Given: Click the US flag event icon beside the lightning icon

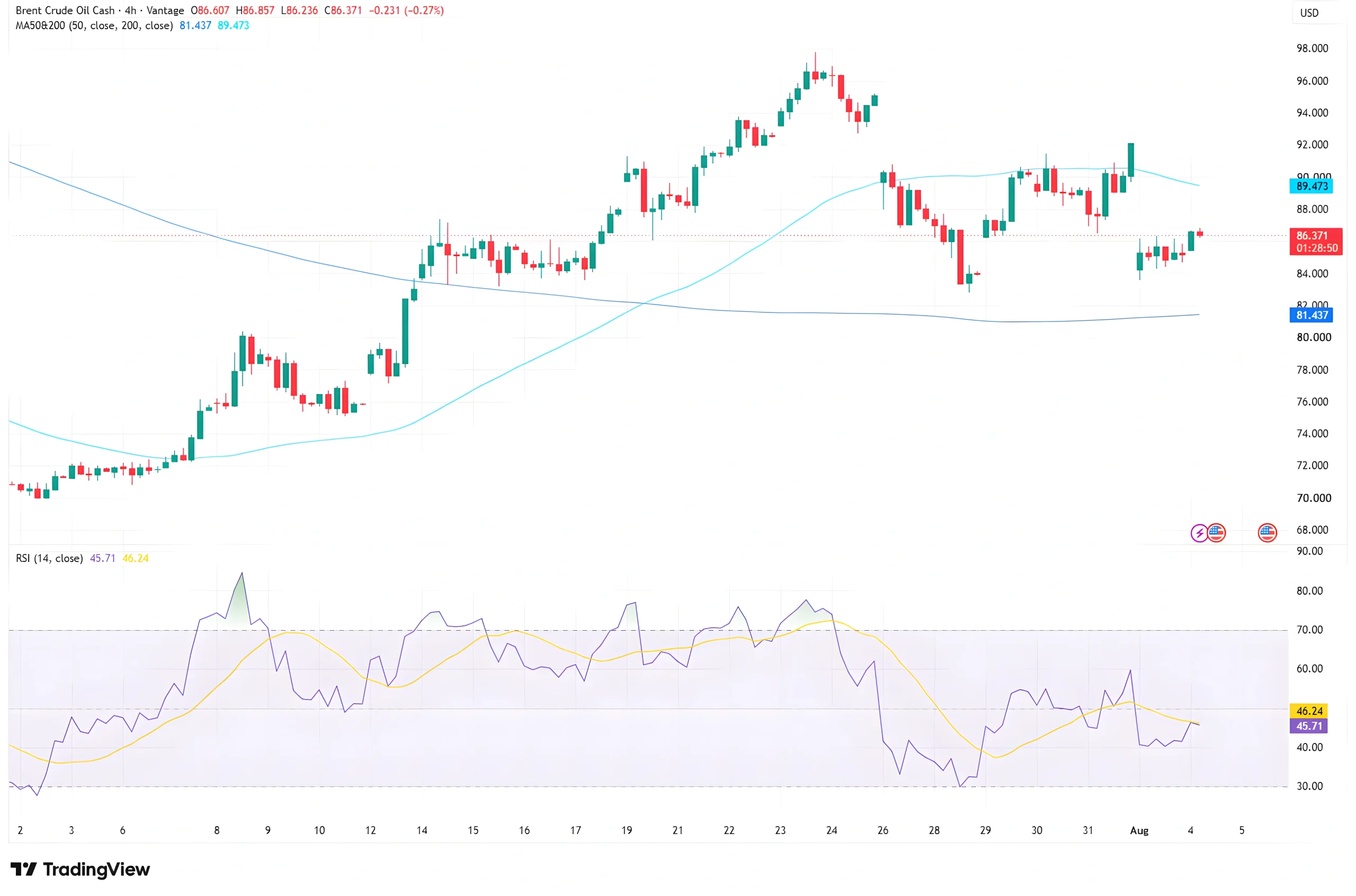Looking at the screenshot, I should tap(1217, 533).
